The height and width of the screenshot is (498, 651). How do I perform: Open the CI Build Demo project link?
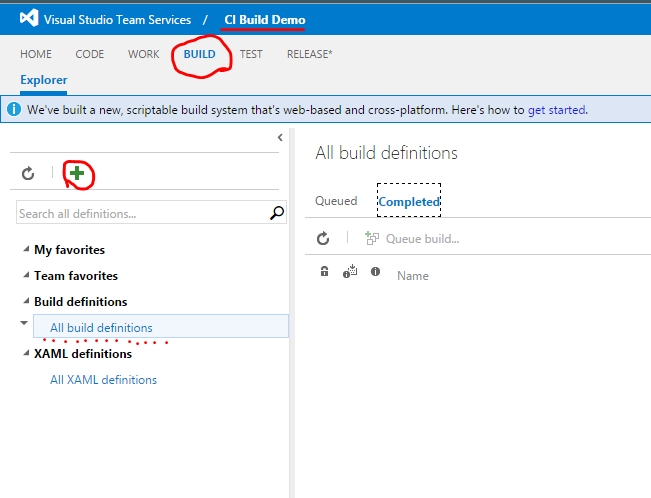265,20
